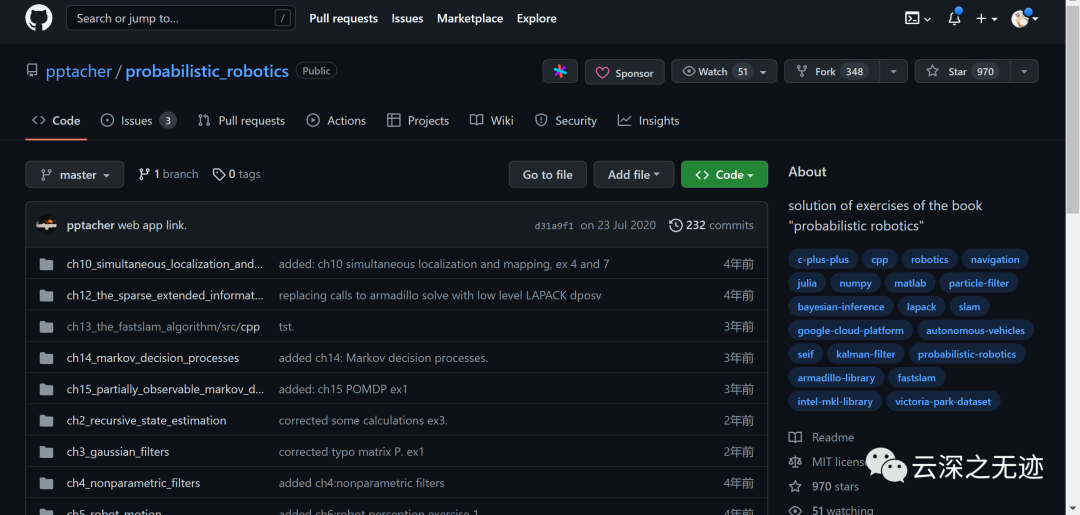The height and width of the screenshot is (515, 1080).
Task: Click the ch2_recursive_state_estimation folder icon
Action: (x=46, y=420)
